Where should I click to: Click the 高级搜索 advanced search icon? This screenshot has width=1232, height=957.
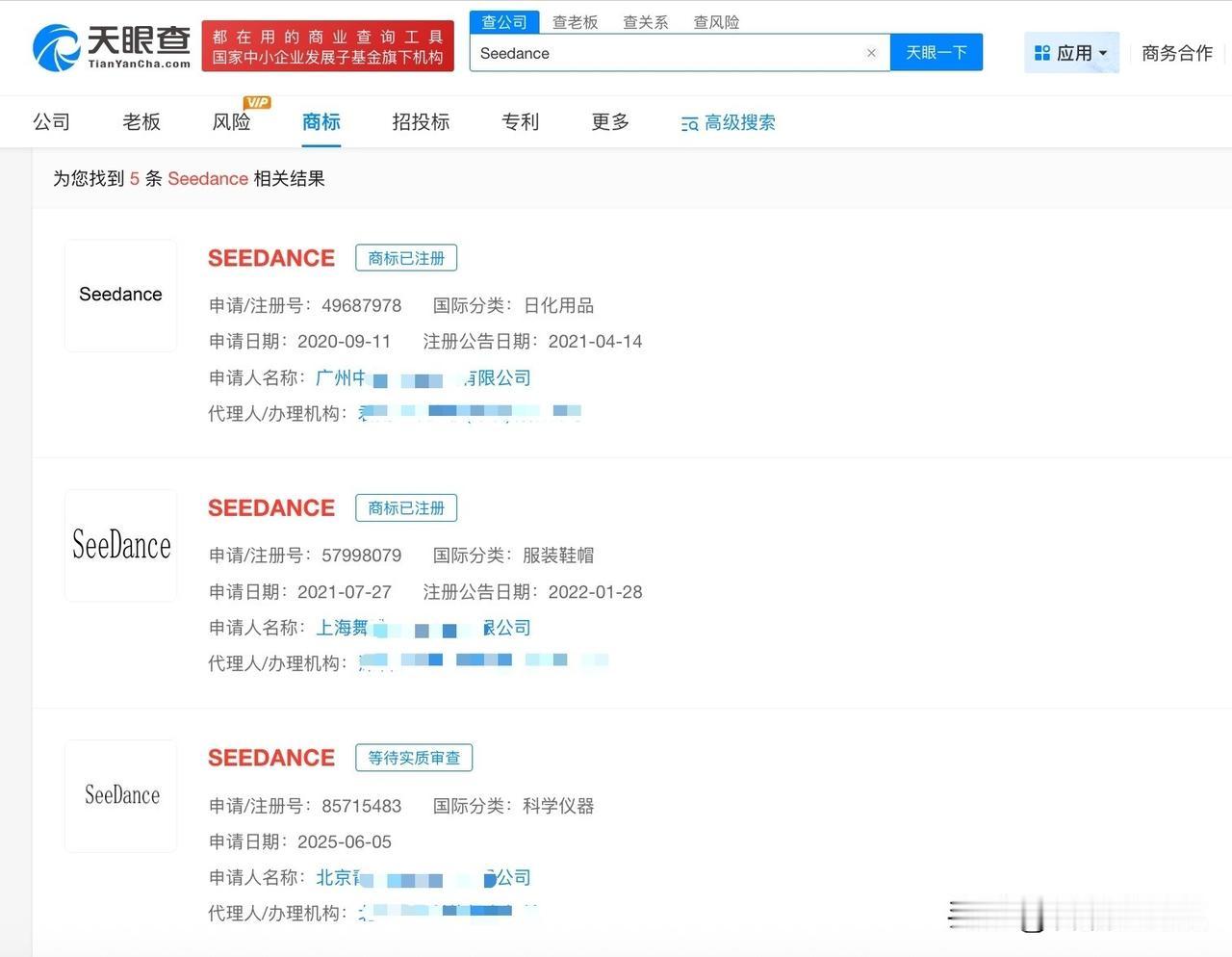(x=689, y=123)
